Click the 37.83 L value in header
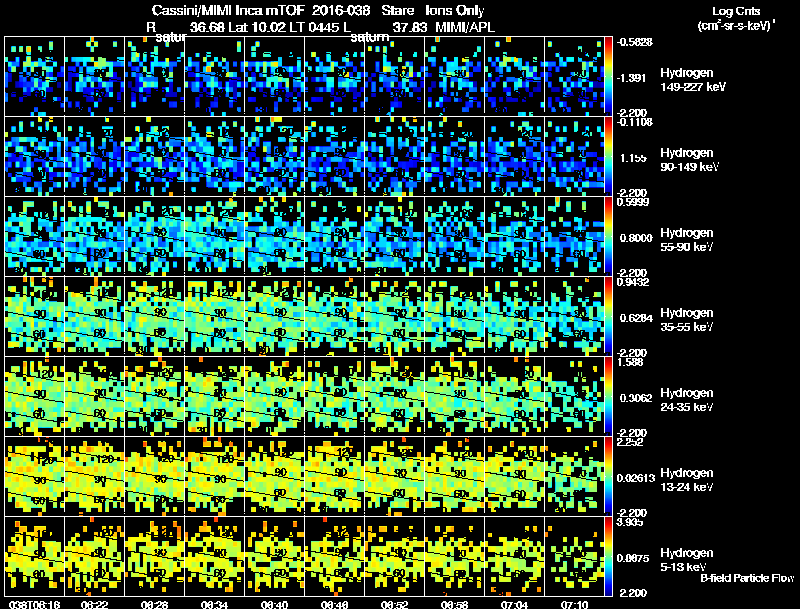The height and width of the screenshot is (609, 800). coord(410,27)
